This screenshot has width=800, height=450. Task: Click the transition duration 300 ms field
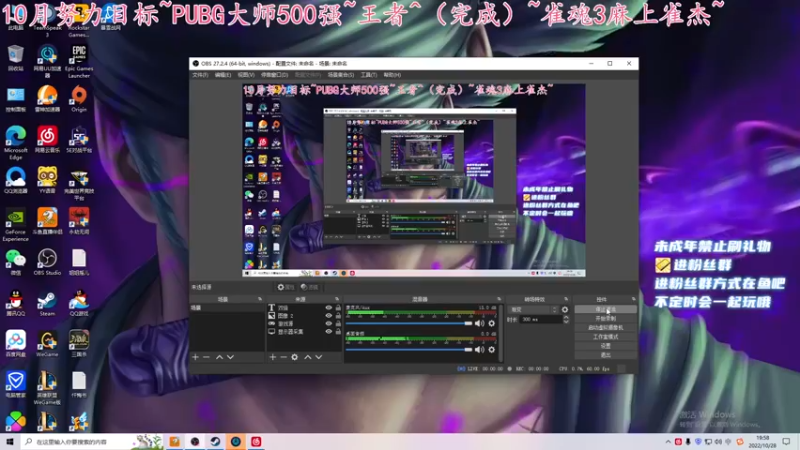[540, 319]
